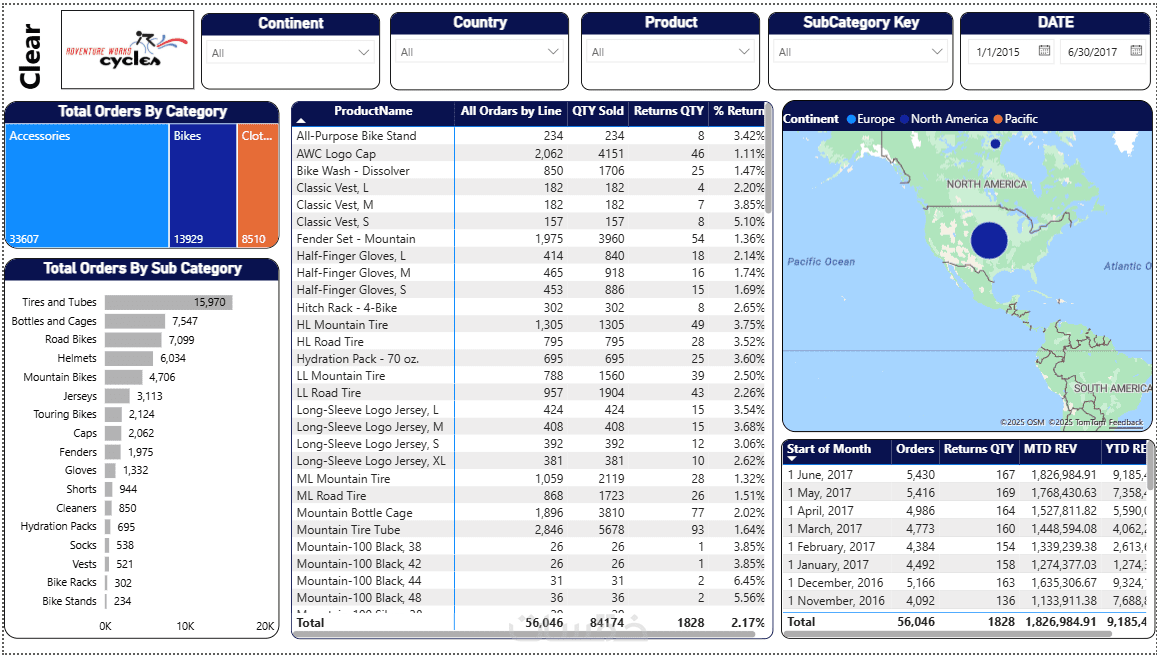This screenshot has height=655, width=1157.
Task: Open the end date calendar picker icon
Action: click(x=1134, y=51)
